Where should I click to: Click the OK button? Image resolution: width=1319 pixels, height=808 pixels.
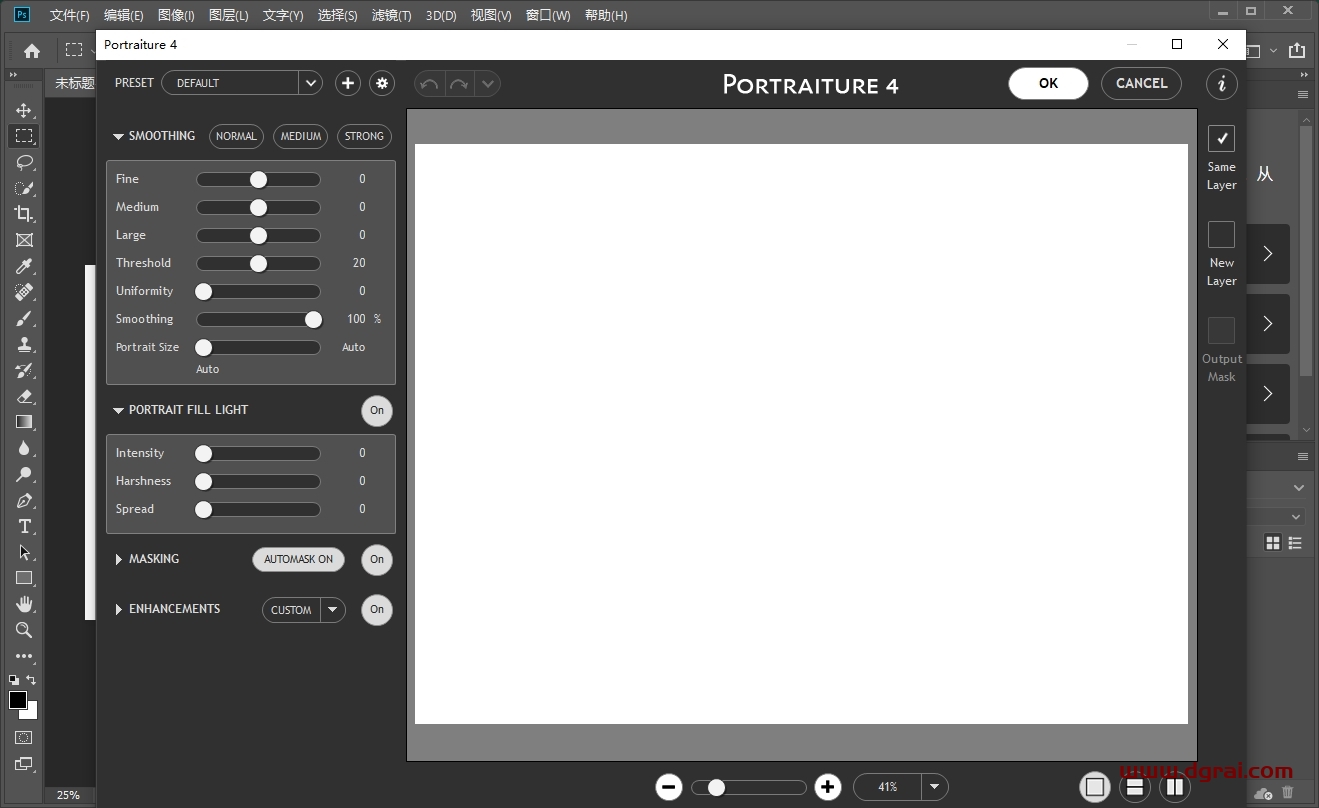(x=1048, y=84)
